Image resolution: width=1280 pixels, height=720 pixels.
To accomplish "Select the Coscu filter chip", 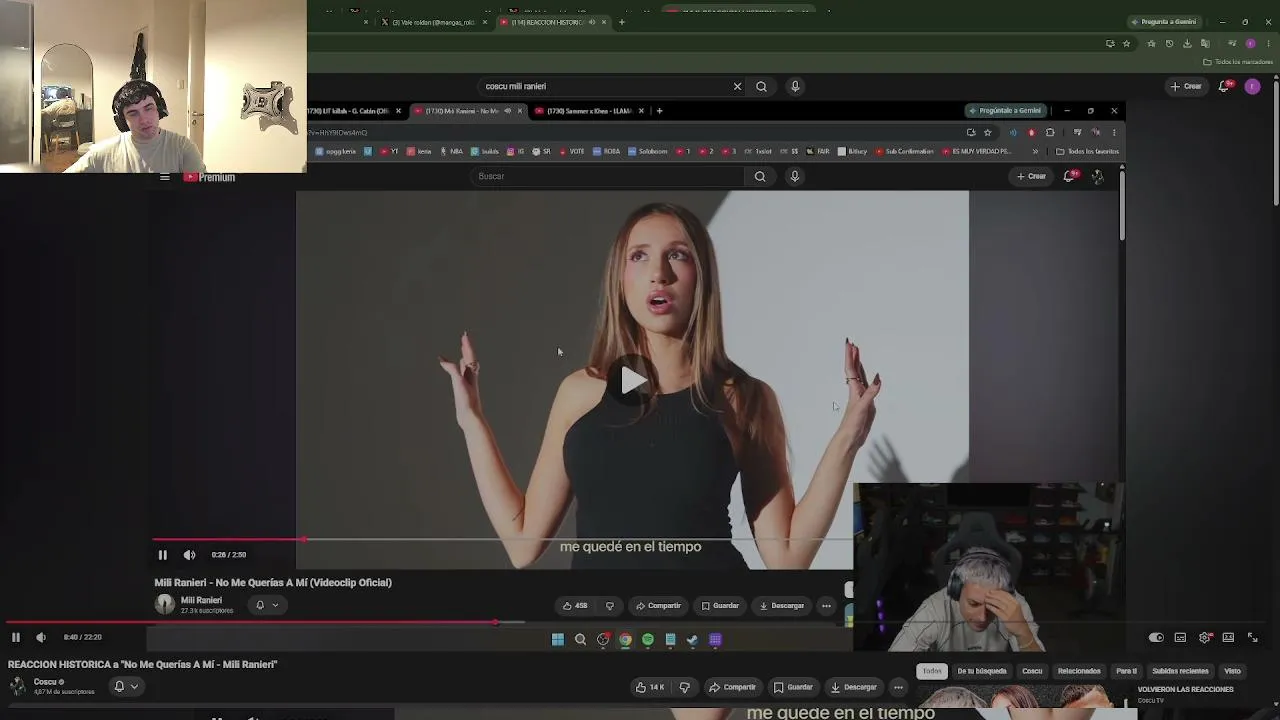I will [x=1032, y=671].
